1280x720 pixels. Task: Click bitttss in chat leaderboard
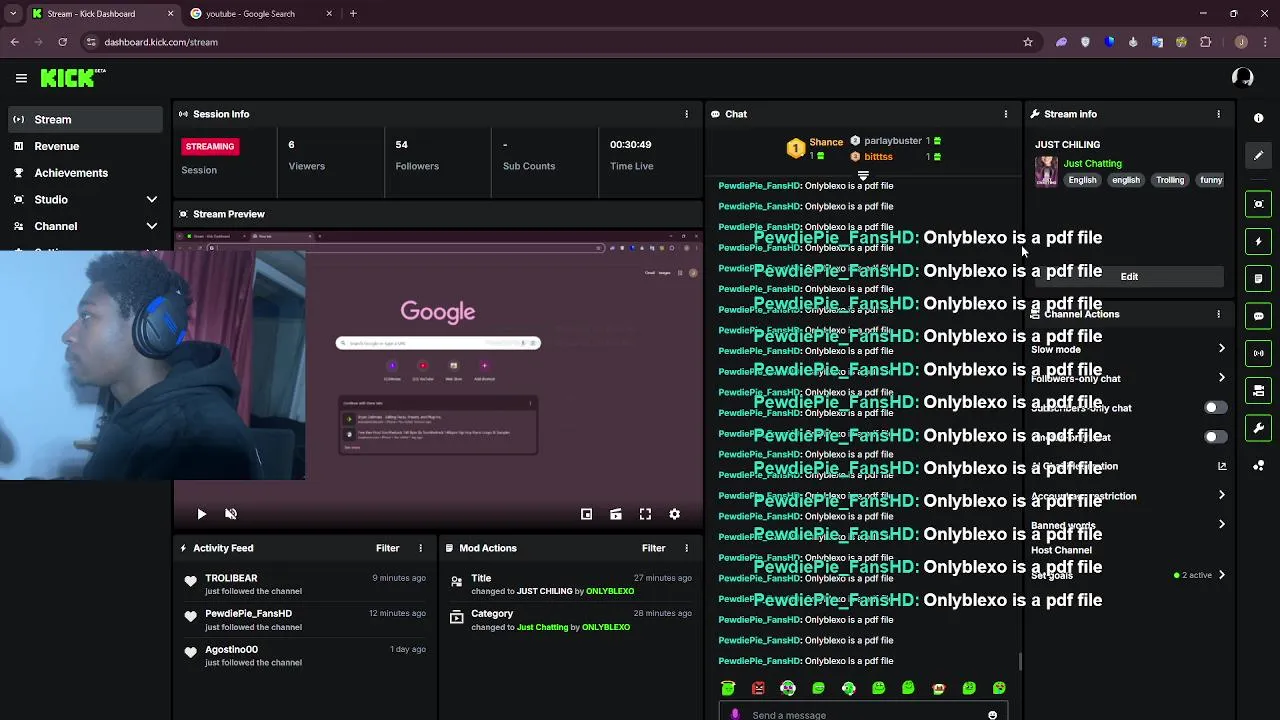pos(878,157)
